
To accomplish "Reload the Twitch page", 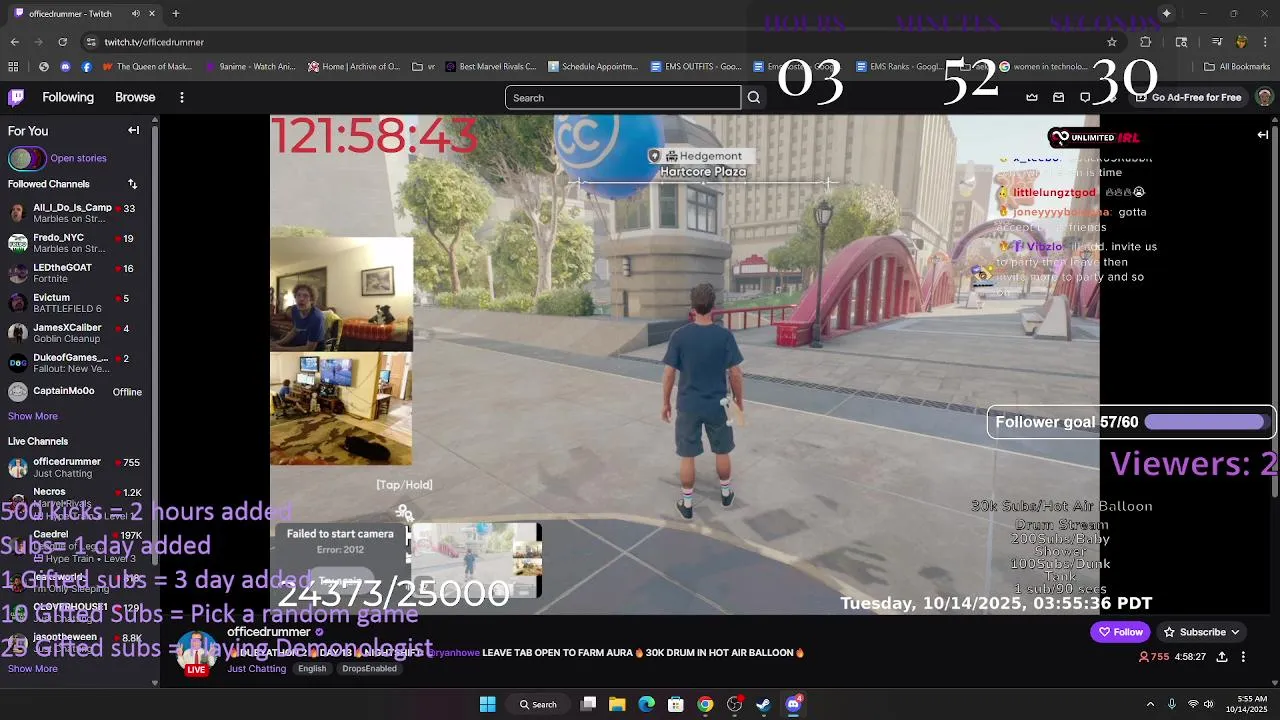I will (x=62, y=42).
